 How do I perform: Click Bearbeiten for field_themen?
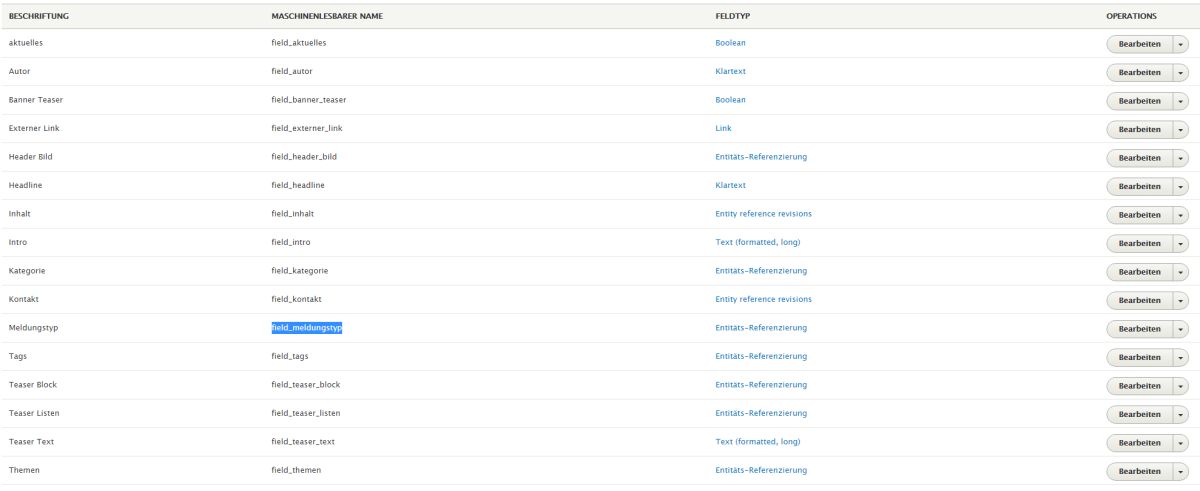coord(1139,471)
